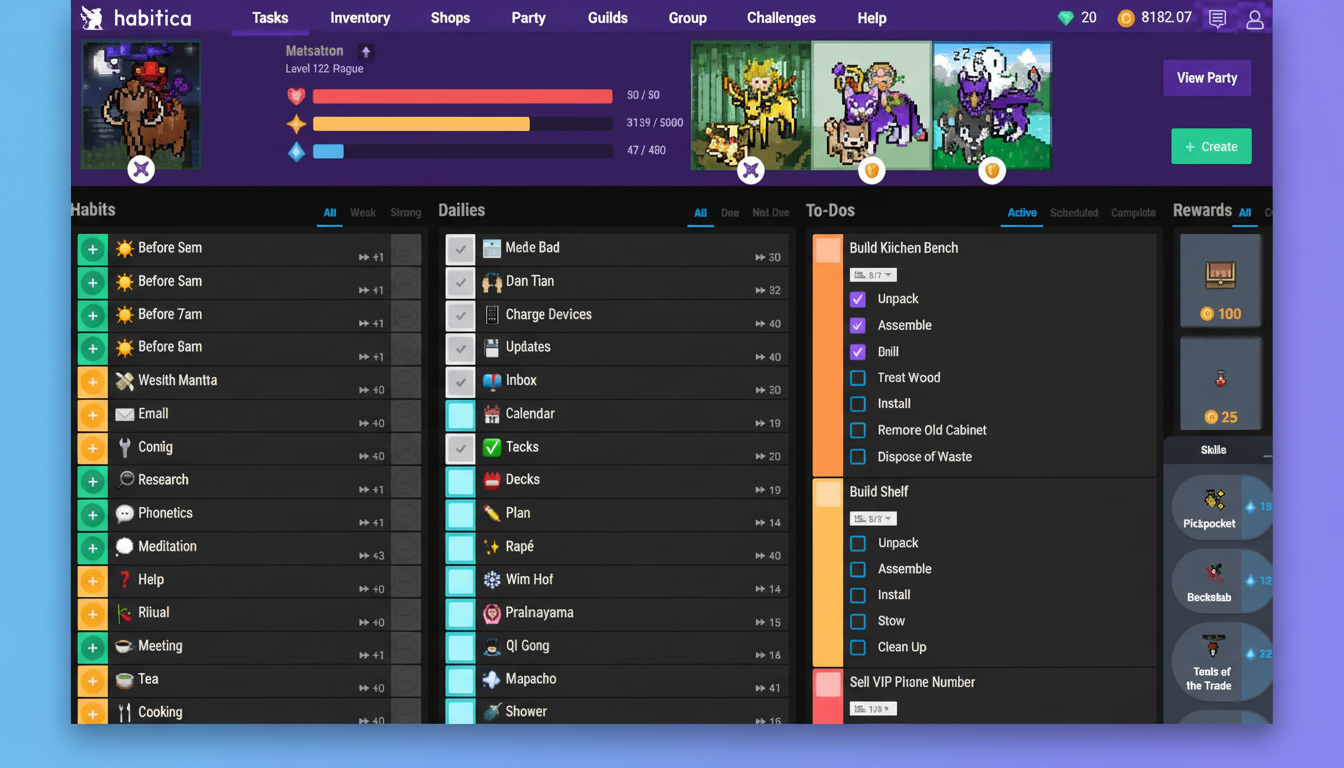Click the middle party member avatar
Viewport: 1344px width, 768px height.
(x=871, y=104)
